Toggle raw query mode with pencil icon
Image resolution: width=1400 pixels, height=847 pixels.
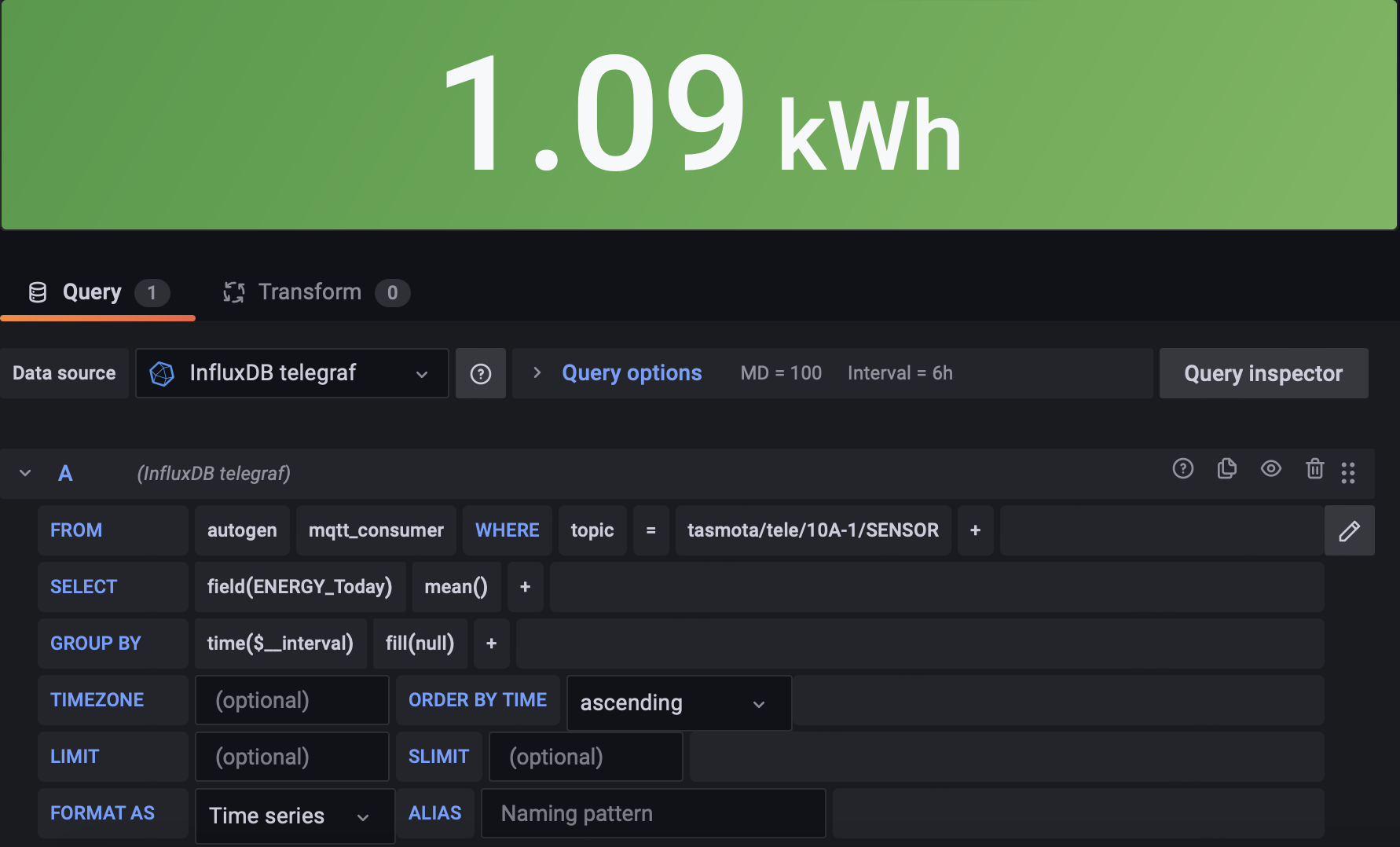pyautogui.click(x=1349, y=530)
